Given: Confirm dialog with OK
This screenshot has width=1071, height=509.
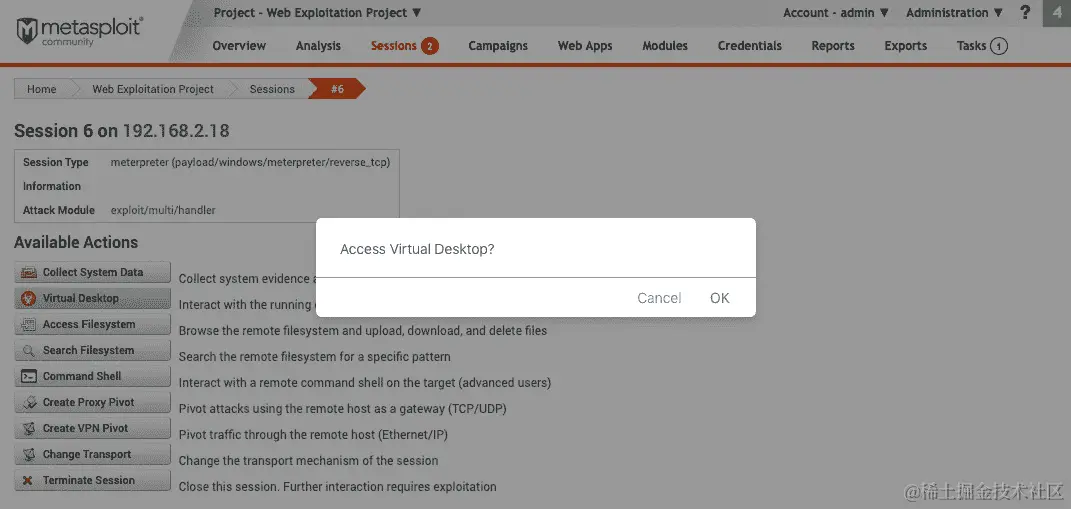Looking at the screenshot, I should 720,298.
